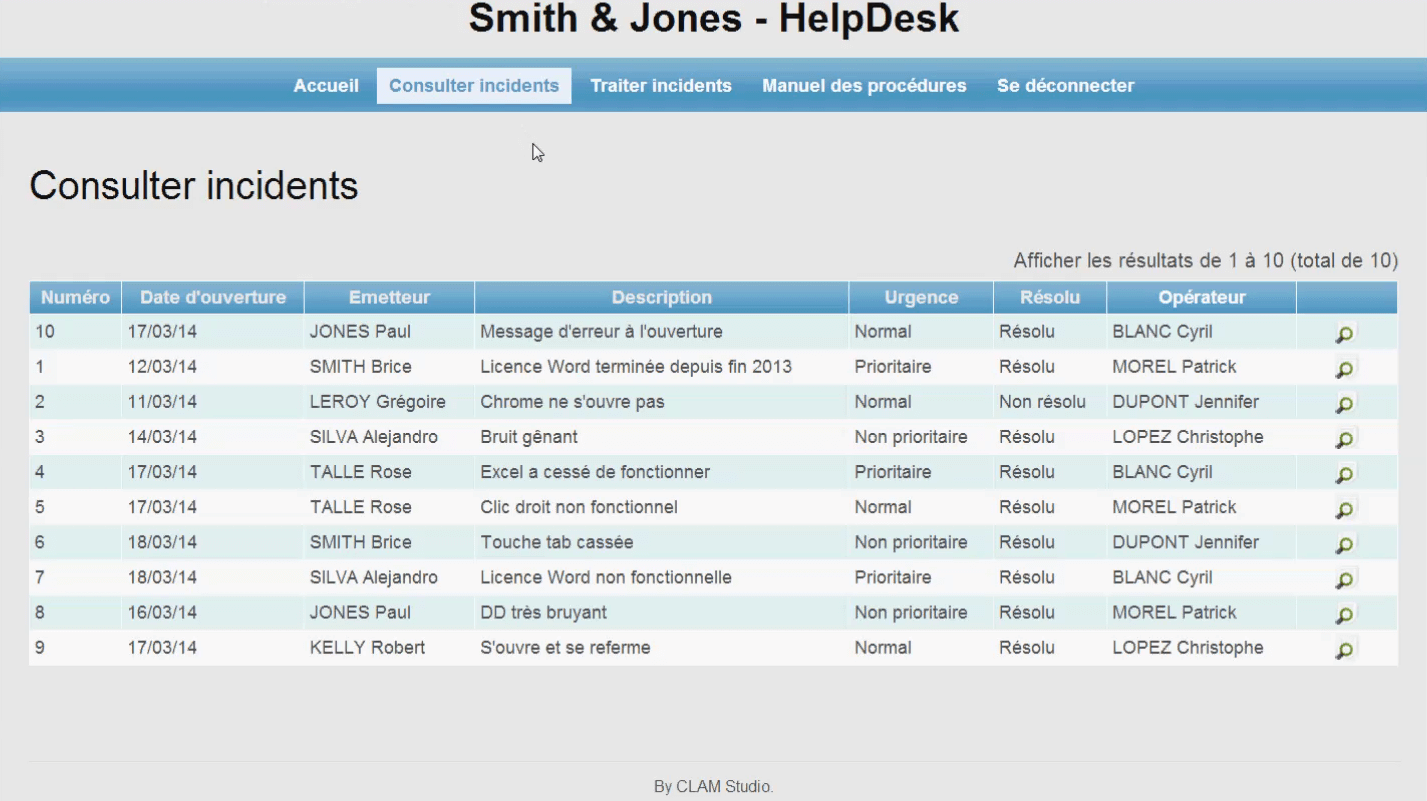1427x801 pixels.
Task: View 'Clic droit non fonctionnel' incident details
Action: coord(1344,508)
